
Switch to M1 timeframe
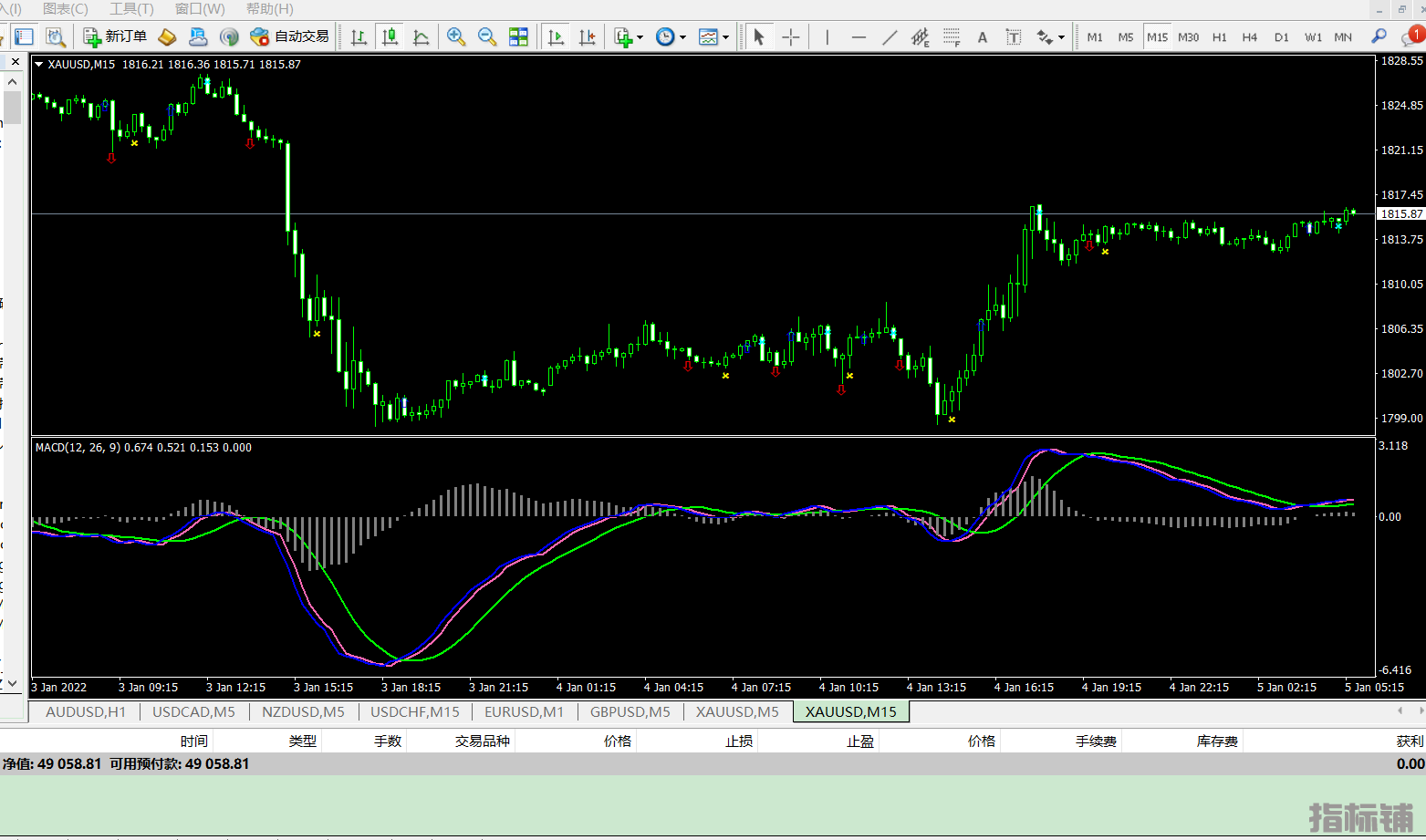click(x=1095, y=36)
